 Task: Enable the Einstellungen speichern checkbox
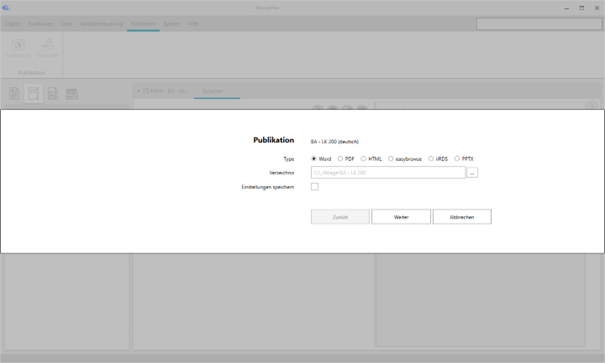coord(315,187)
